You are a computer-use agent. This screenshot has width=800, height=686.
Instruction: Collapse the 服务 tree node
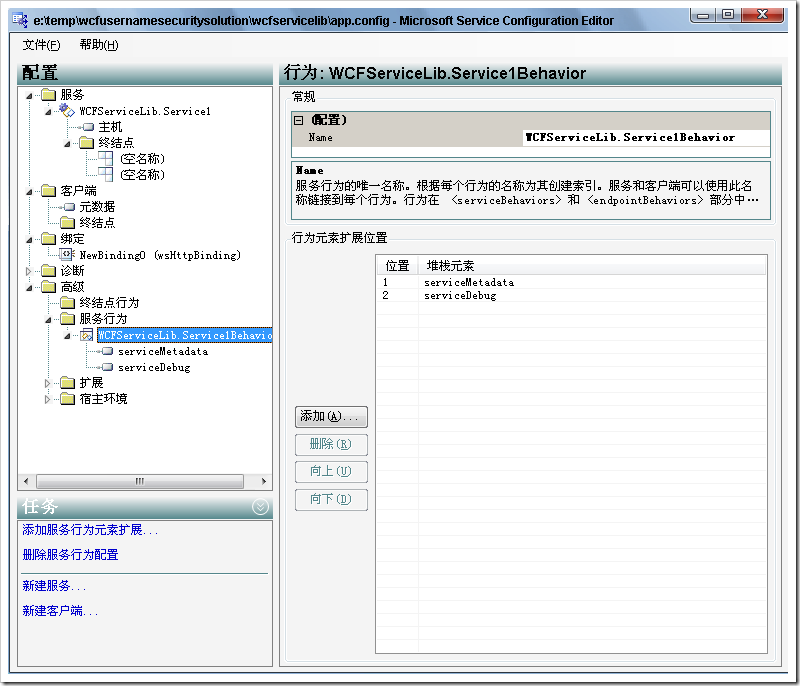29,95
